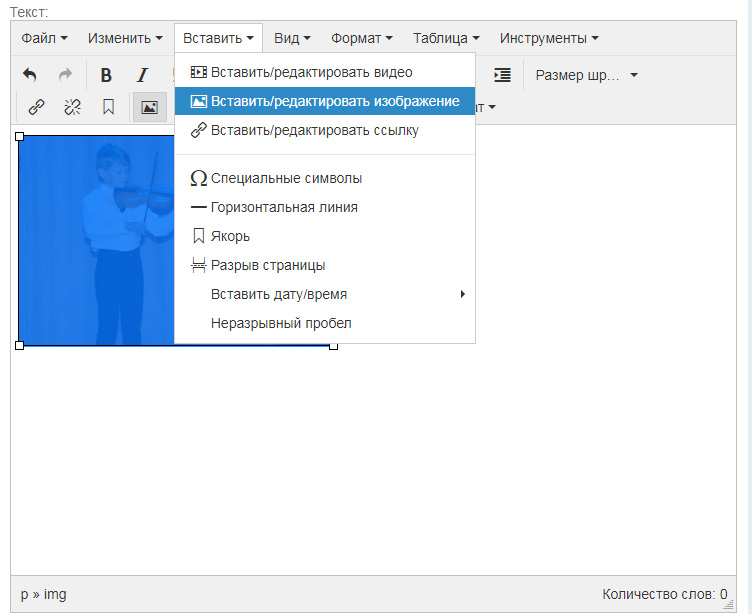752x614 pixels.
Task: Select Специальные символы entry
Action: pyautogui.click(x=325, y=178)
